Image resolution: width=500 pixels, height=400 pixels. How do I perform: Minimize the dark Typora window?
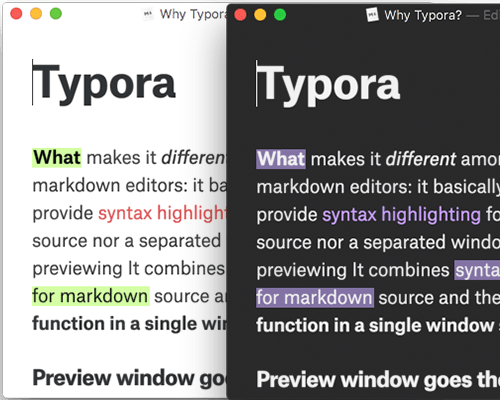click(x=260, y=15)
